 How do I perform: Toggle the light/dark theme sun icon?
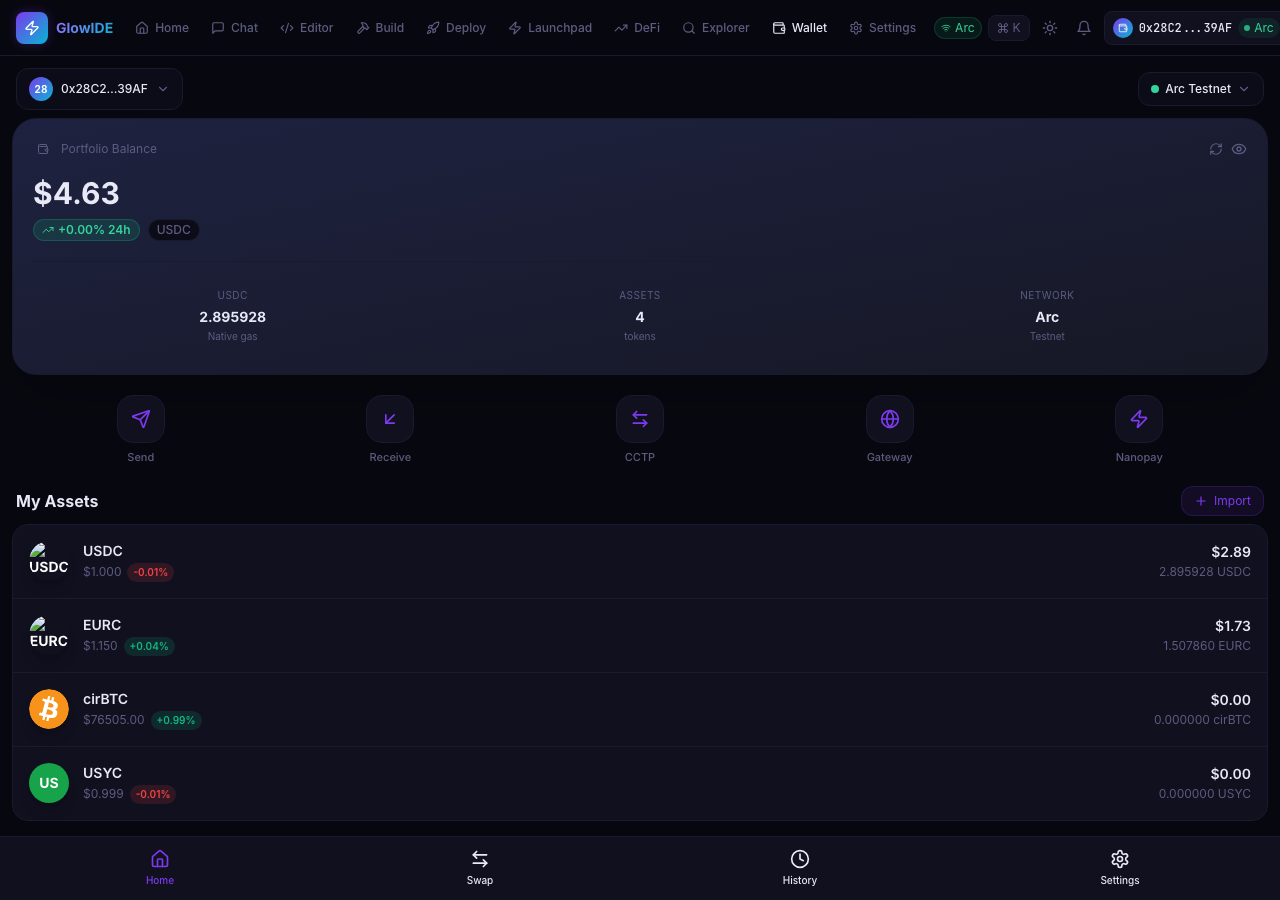[x=1050, y=28]
